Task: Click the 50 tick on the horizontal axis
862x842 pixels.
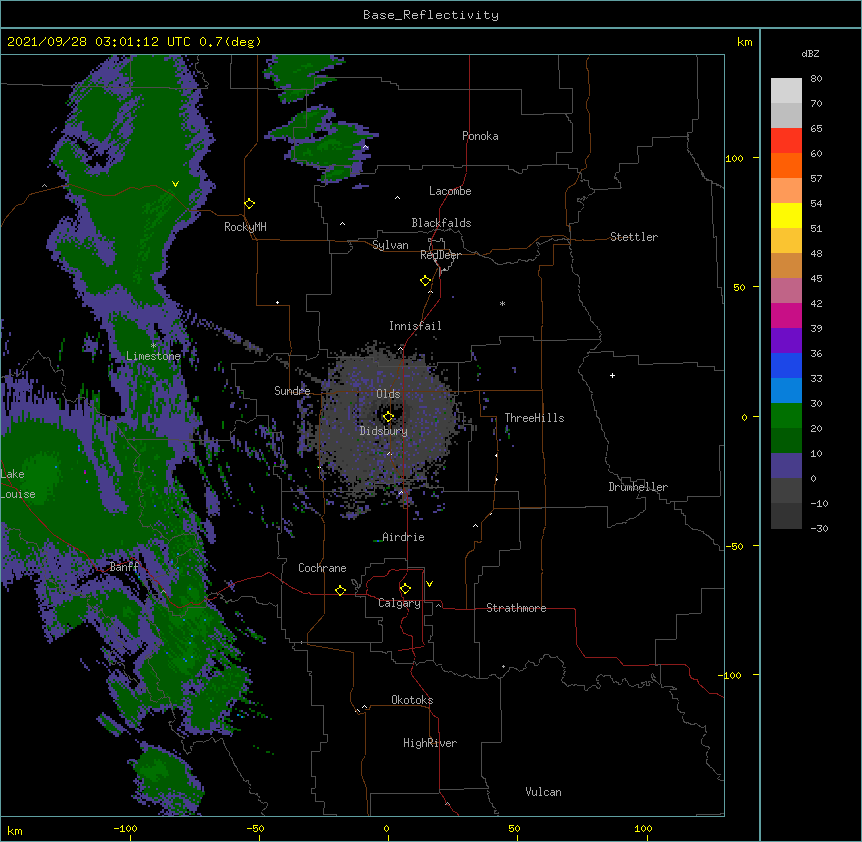Action: coord(514,829)
